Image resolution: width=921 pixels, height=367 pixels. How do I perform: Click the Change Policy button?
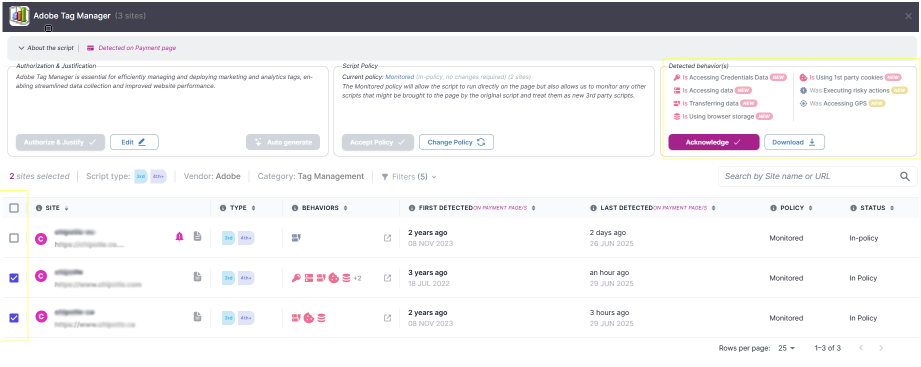click(x=456, y=142)
